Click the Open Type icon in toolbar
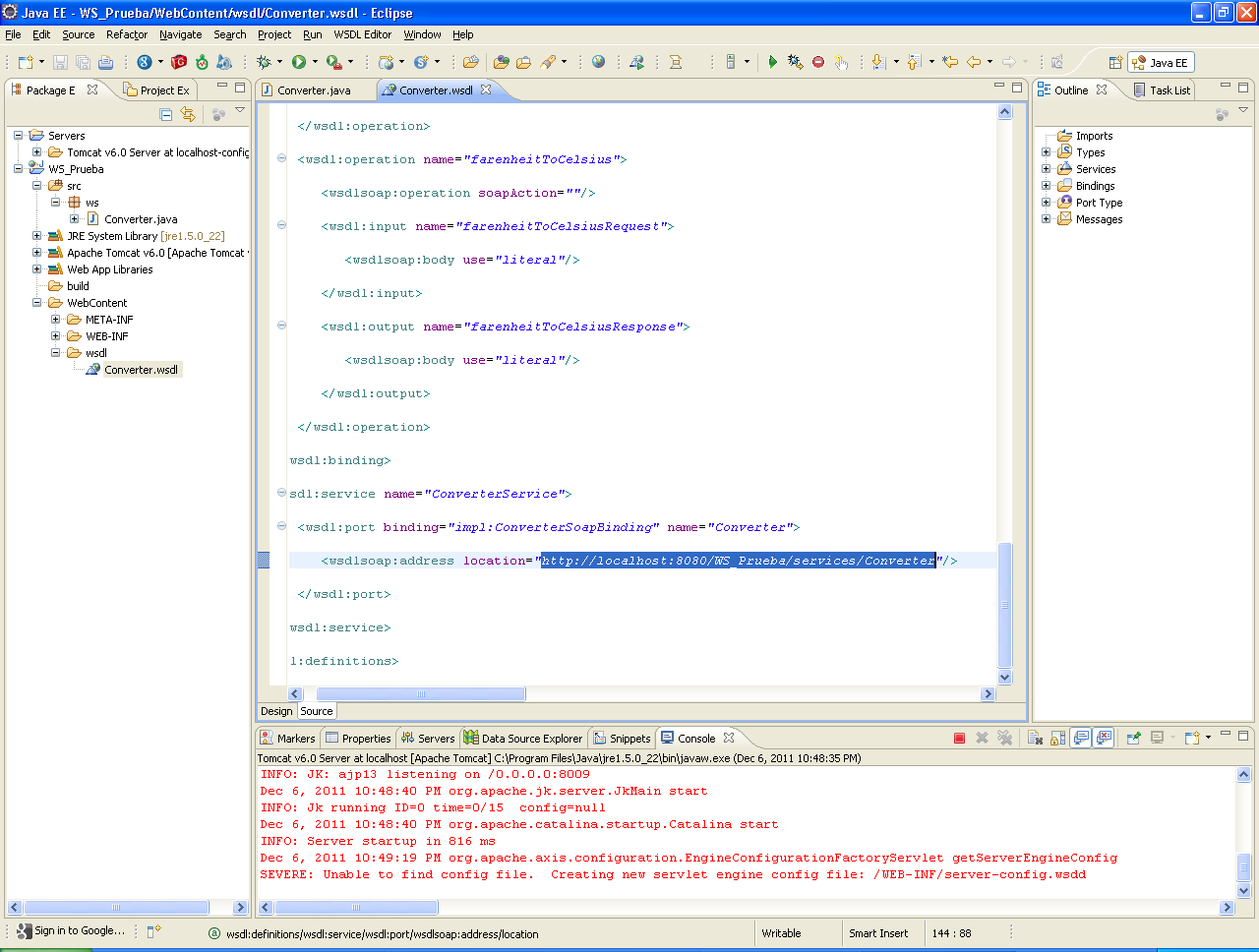Viewport: 1259px width, 952px height. point(502,62)
